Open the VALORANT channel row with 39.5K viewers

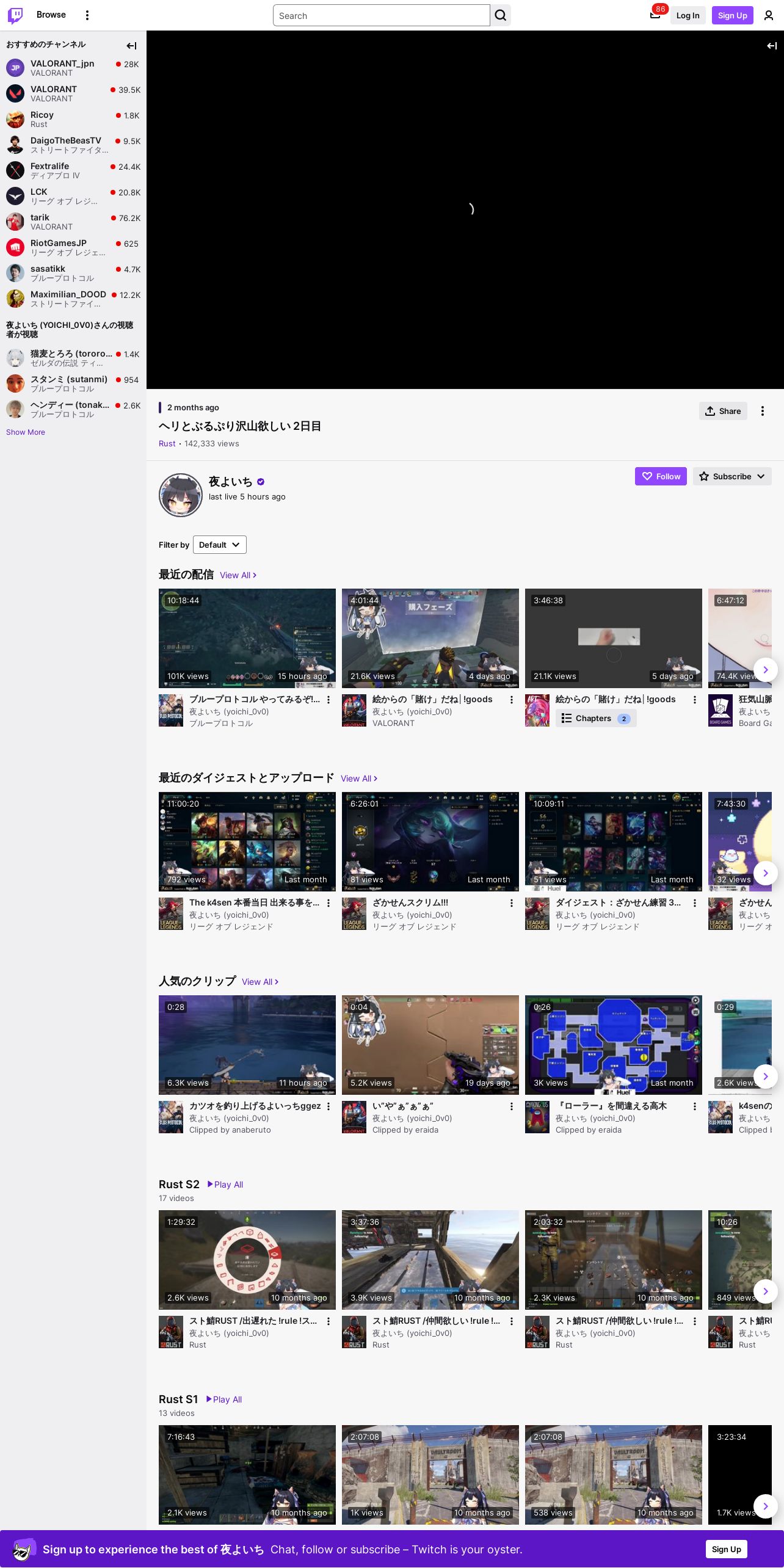[x=73, y=93]
